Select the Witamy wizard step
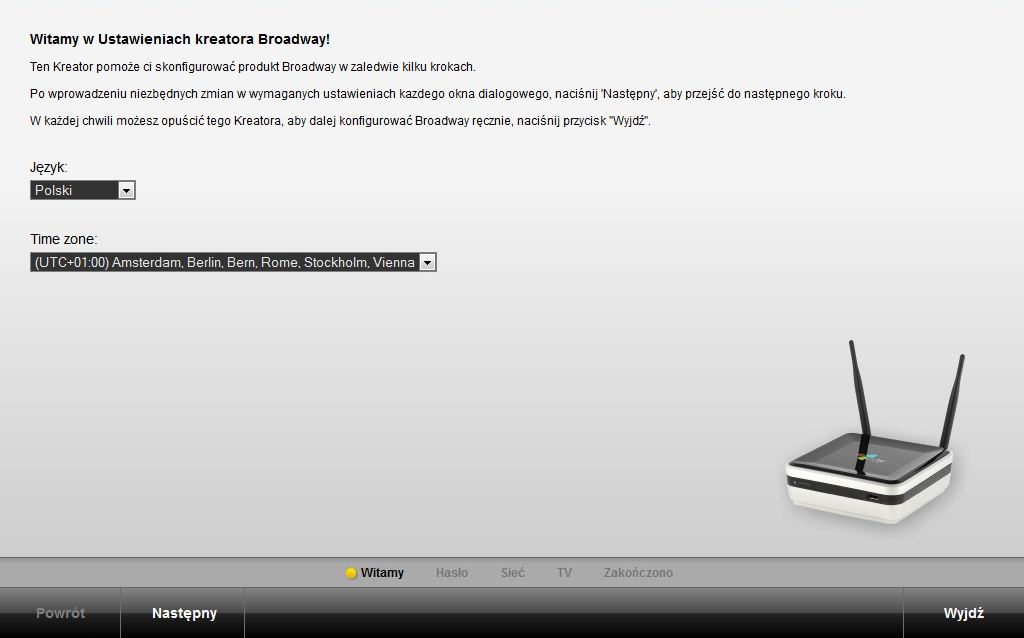 pos(382,573)
